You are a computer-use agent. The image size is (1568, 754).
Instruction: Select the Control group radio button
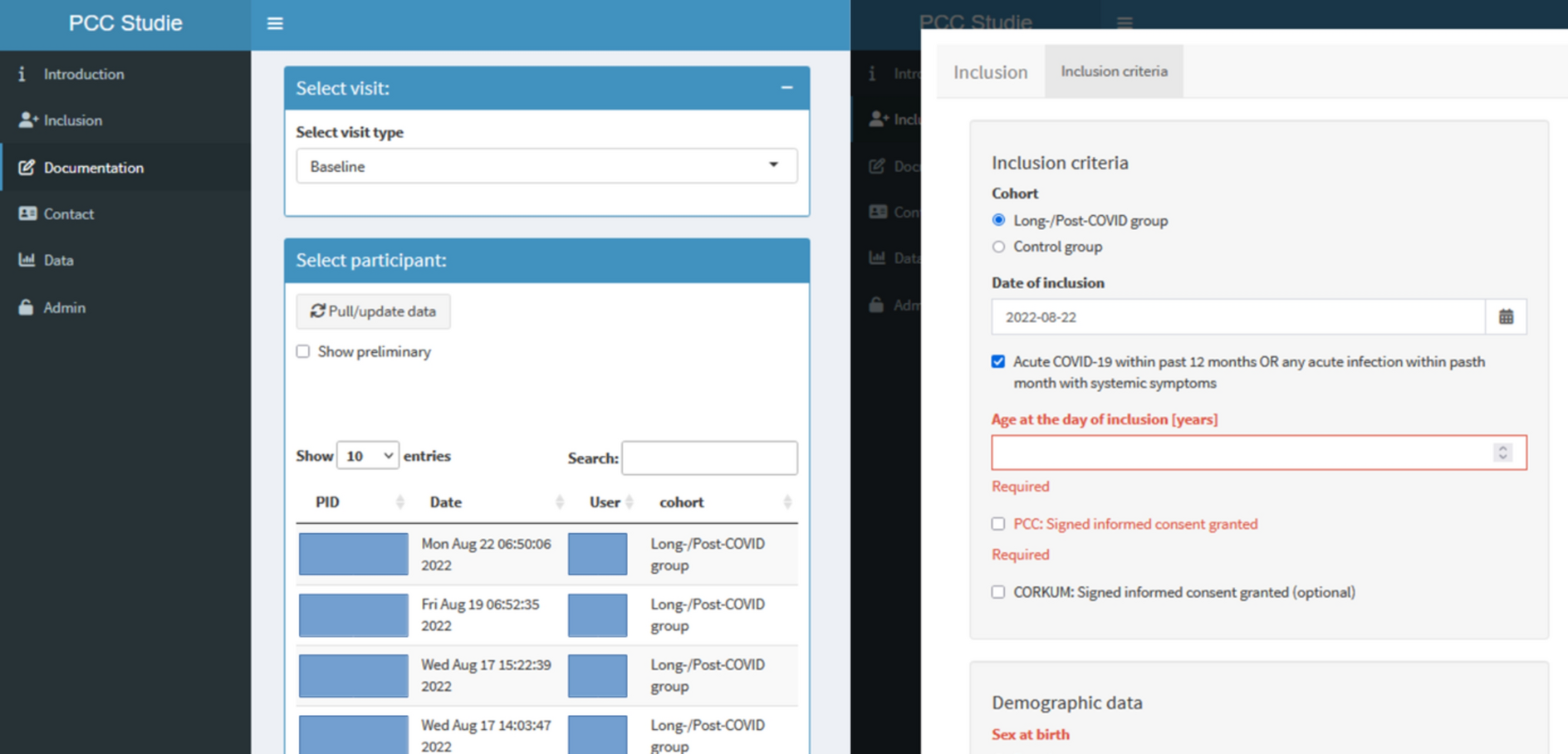click(998, 247)
